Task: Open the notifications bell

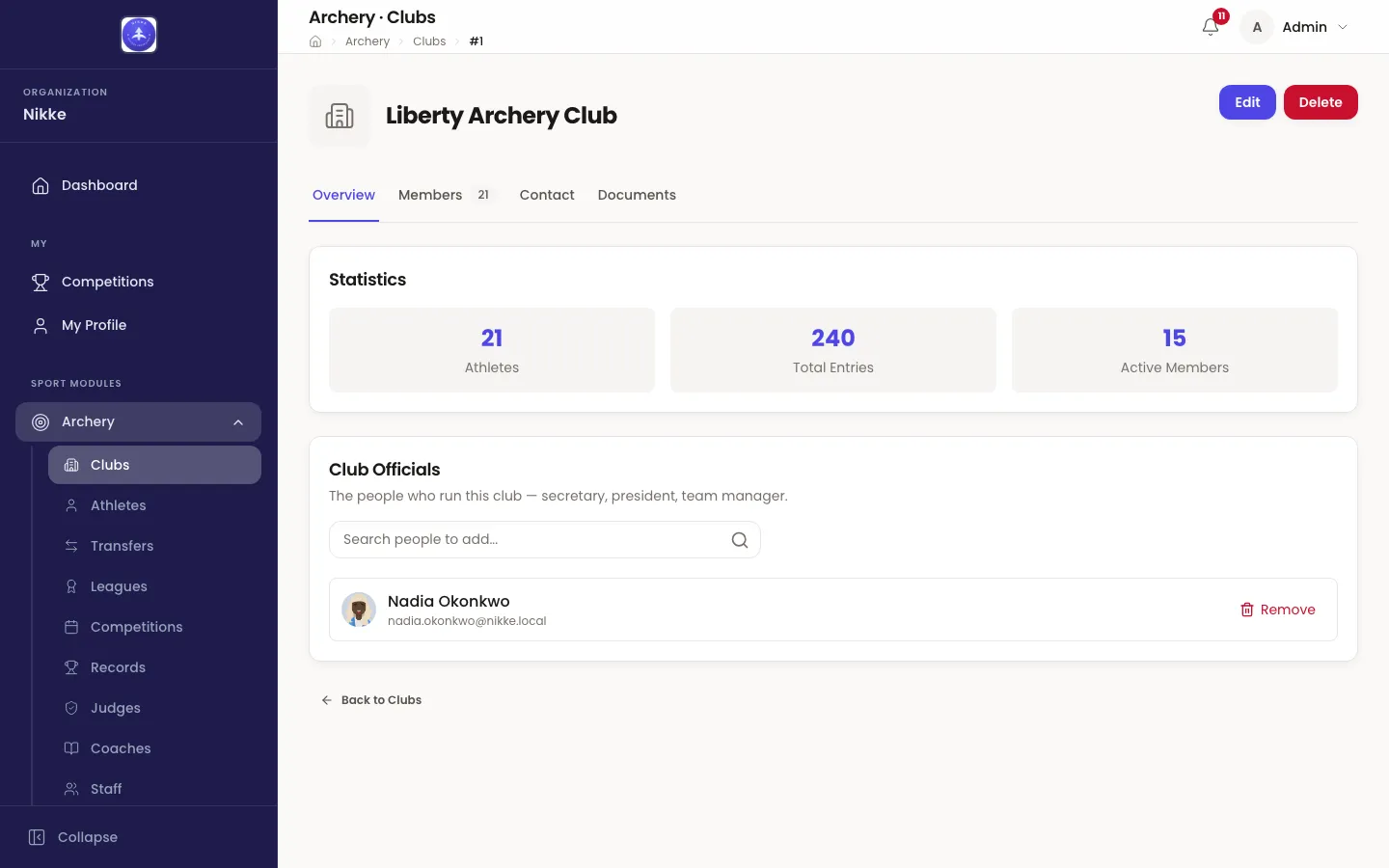Action: 1211,27
